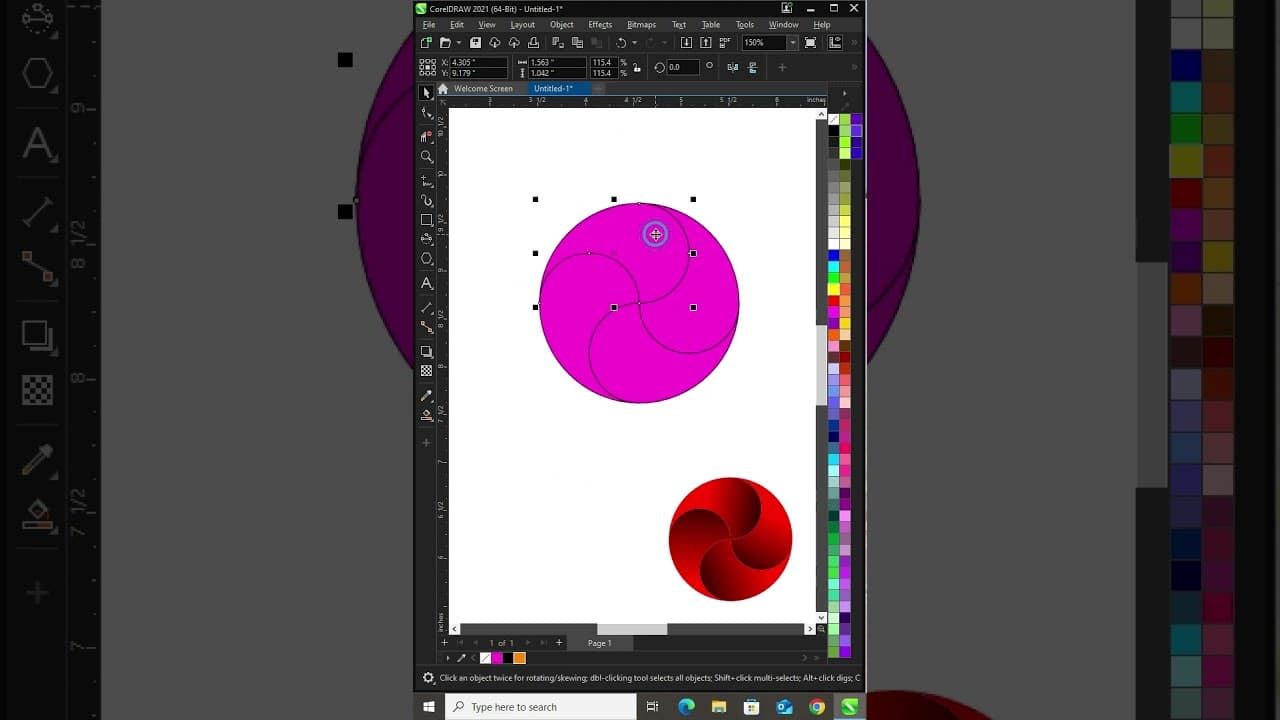This screenshot has height=720, width=1280.
Task: Open the Tools menu
Action: (745, 25)
